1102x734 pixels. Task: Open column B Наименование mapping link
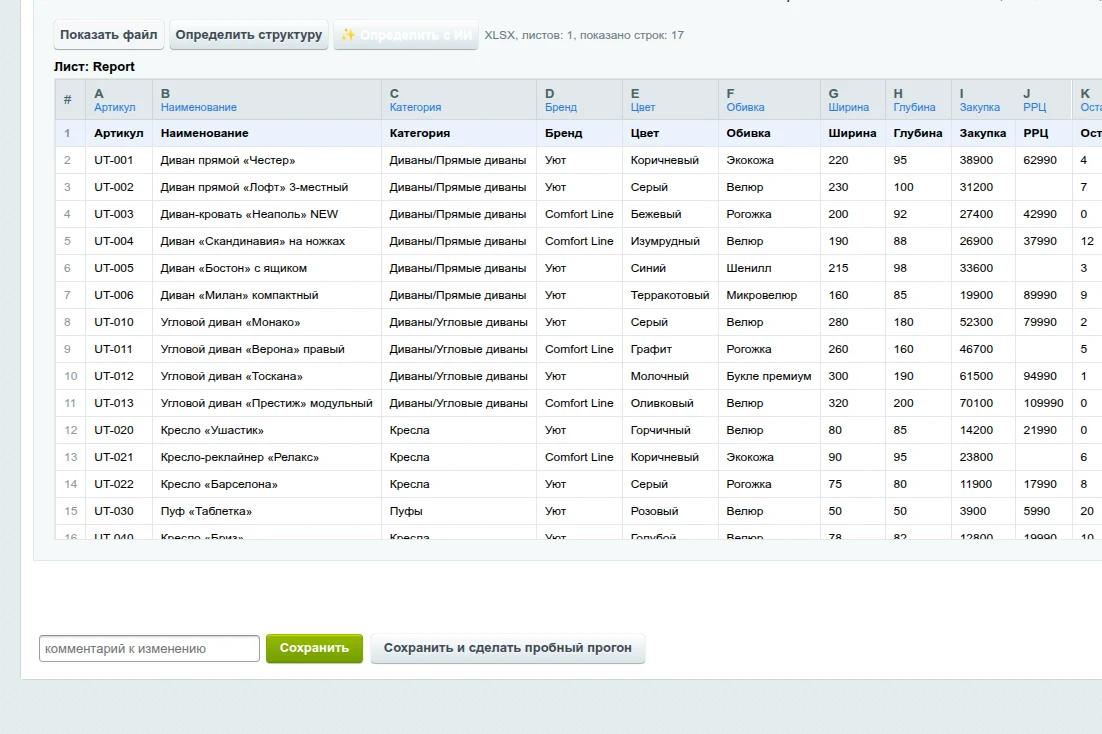click(198, 108)
